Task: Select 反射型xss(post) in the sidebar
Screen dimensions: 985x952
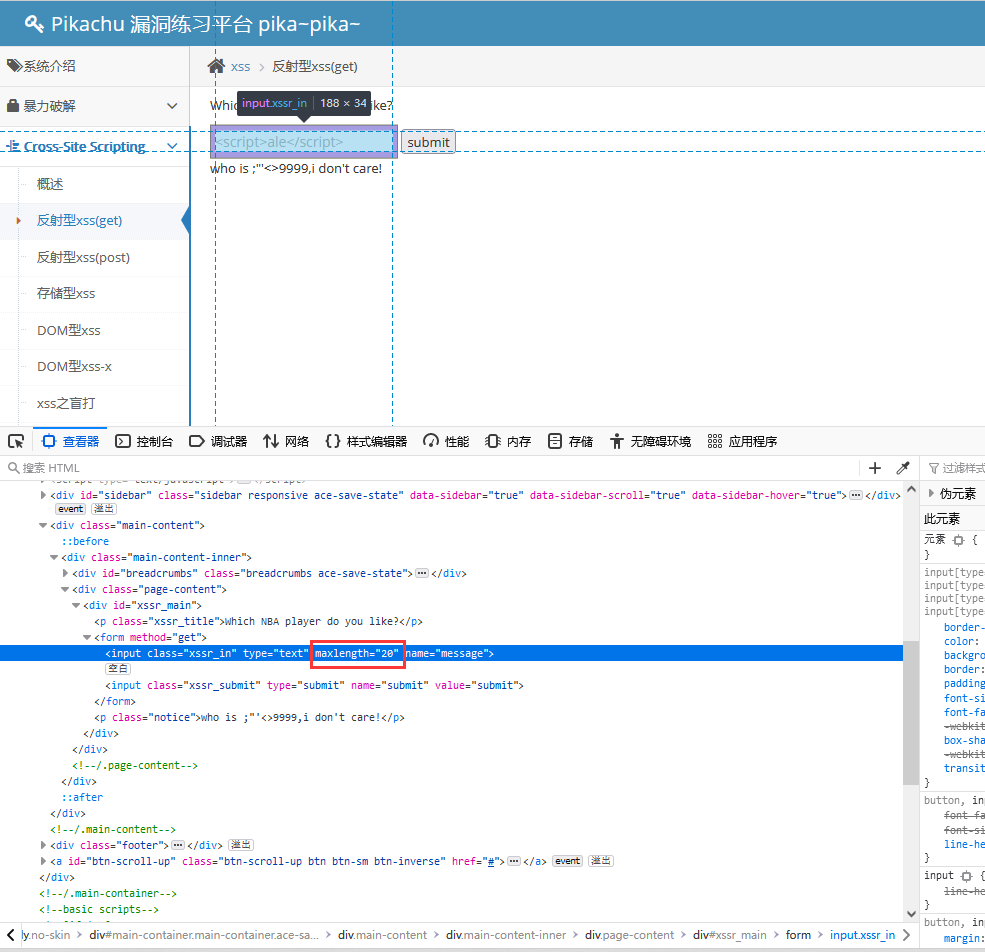Action: [x=83, y=257]
